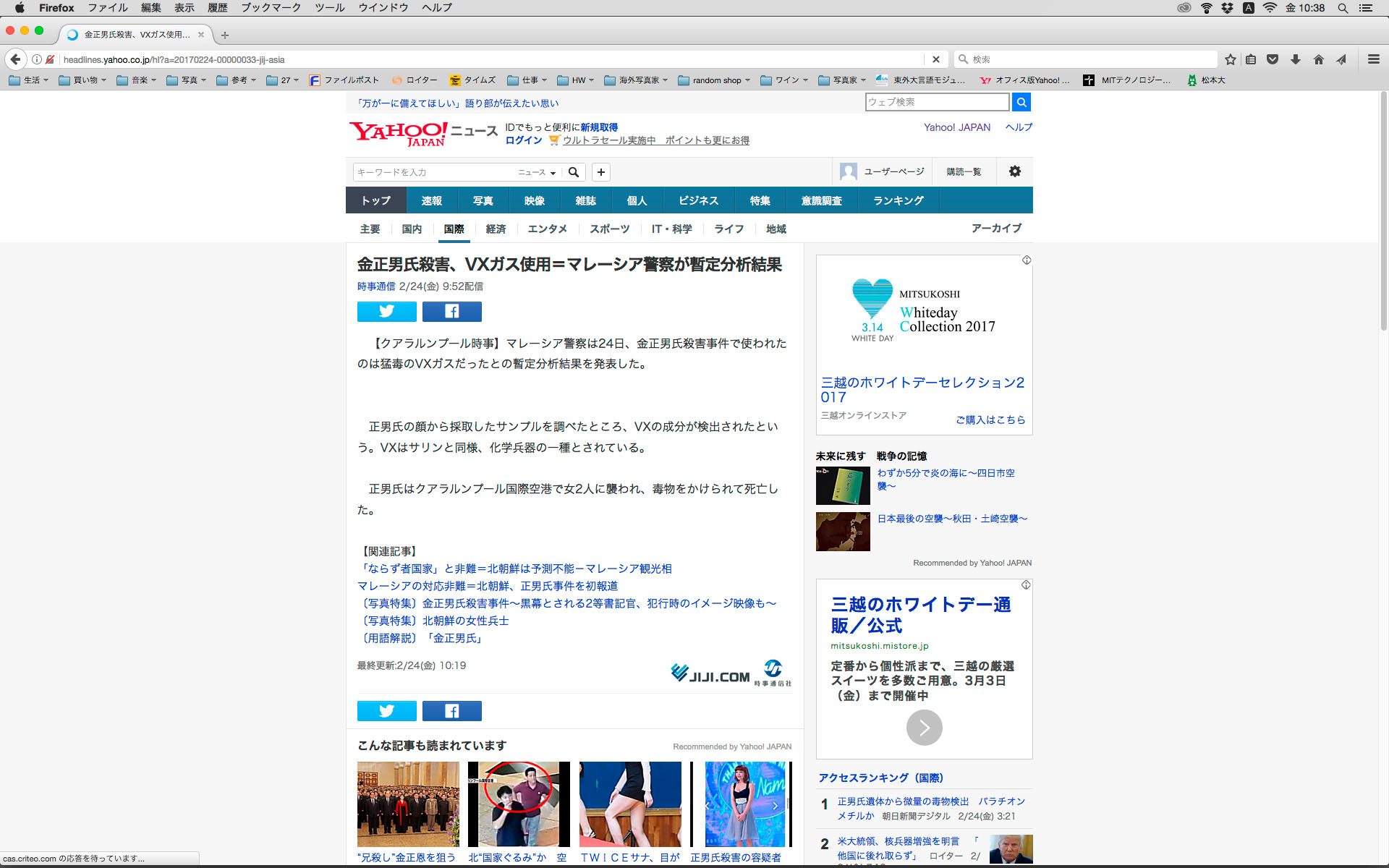Image resolution: width=1389 pixels, height=868 pixels.
Task: Select the 経済 category tab
Action: (496, 229)
